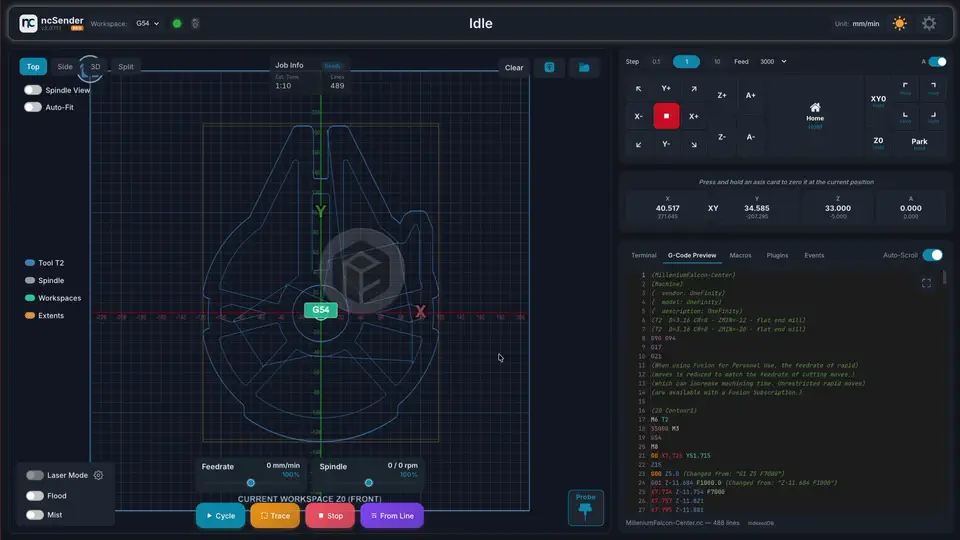Open the Probe tool

585,508
